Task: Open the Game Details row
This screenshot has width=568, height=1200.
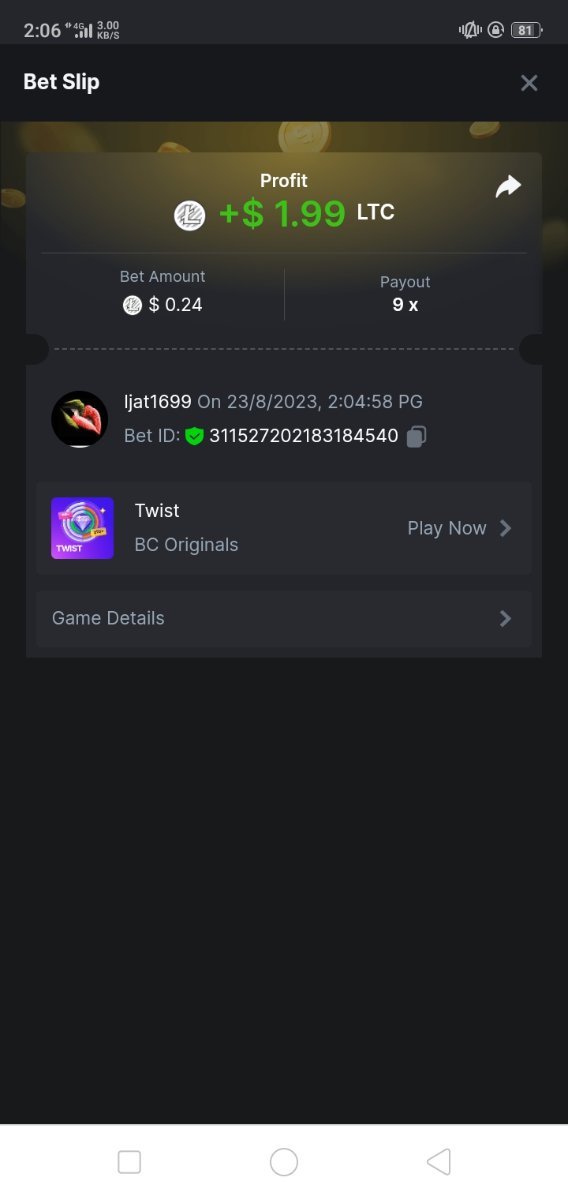Action: (284, 618)
